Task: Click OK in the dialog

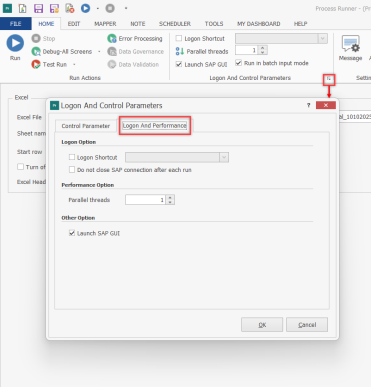Action: 262,325
